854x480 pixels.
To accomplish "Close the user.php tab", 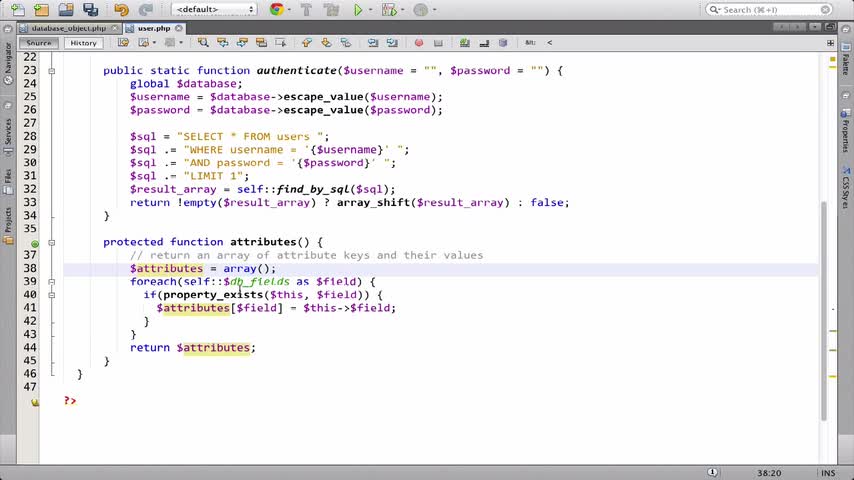I will pyautogui.click(x=179, y=28).
